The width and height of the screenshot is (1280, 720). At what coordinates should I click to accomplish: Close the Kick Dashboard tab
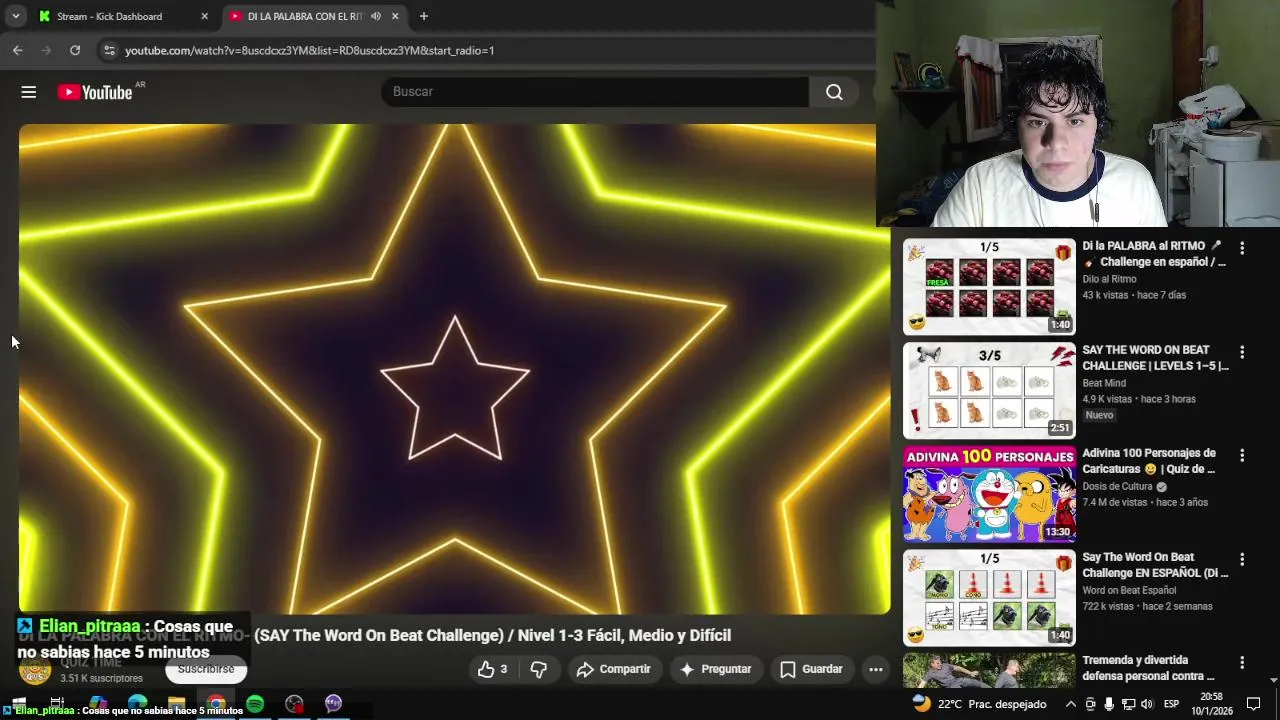click(204, 16)
